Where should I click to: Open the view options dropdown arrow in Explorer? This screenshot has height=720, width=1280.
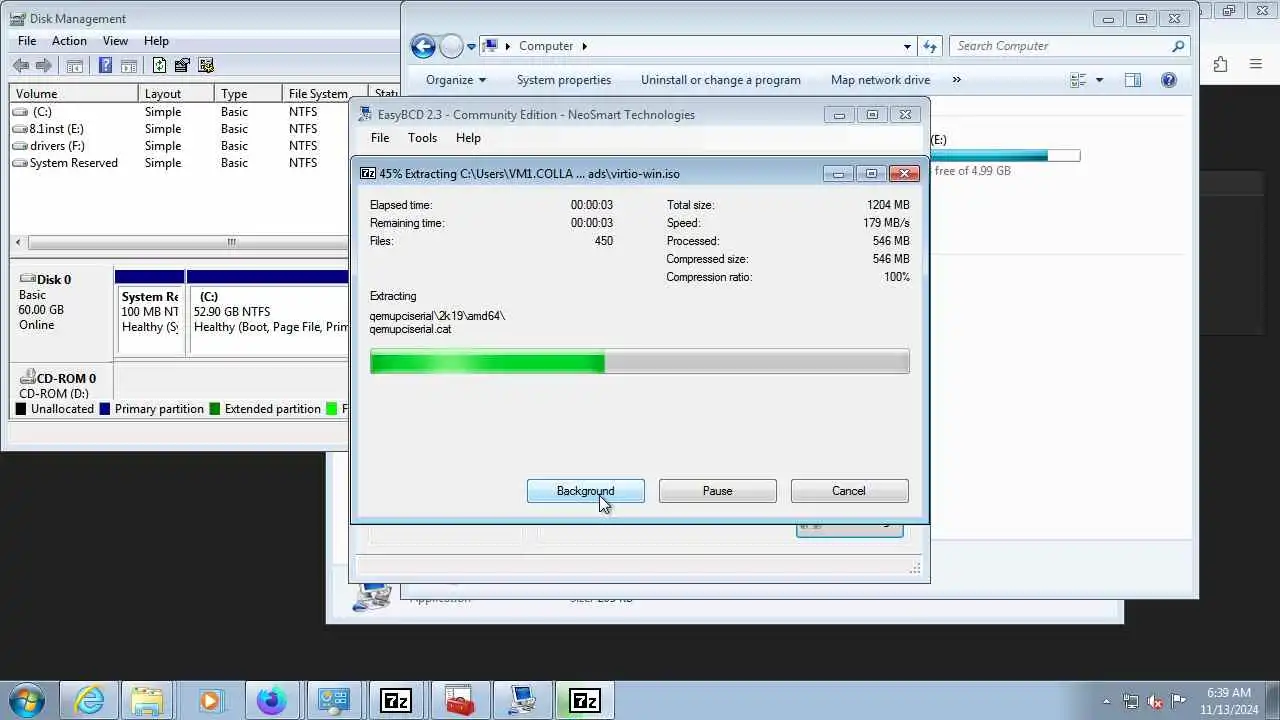[x=1099, y=80]
